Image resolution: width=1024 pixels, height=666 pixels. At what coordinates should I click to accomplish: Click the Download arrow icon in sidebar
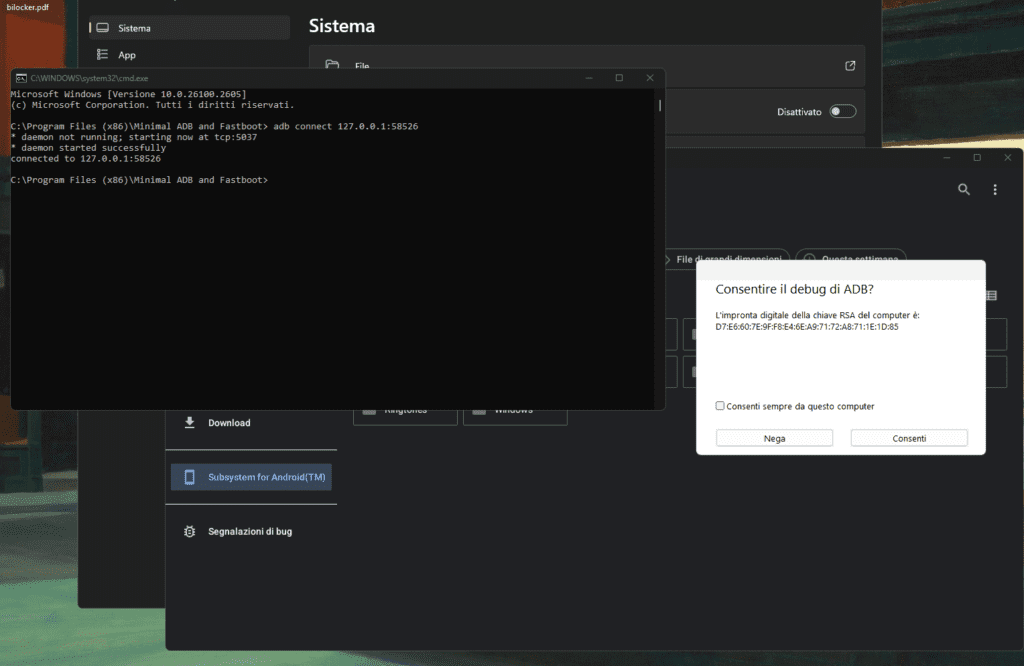190,423
